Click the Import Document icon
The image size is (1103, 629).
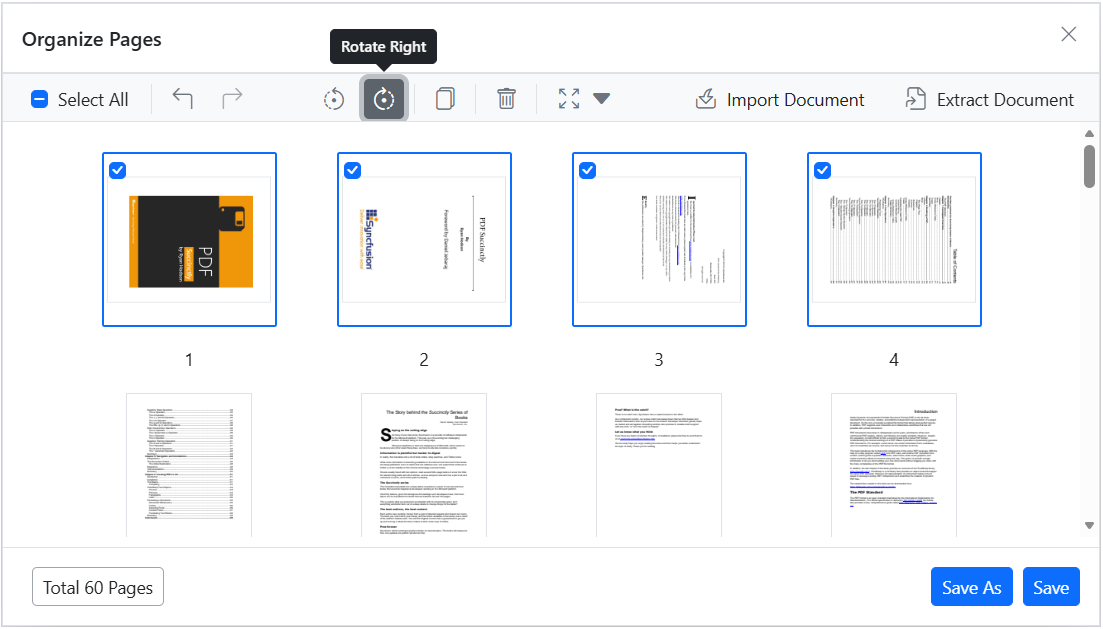(x=706, y=99)
